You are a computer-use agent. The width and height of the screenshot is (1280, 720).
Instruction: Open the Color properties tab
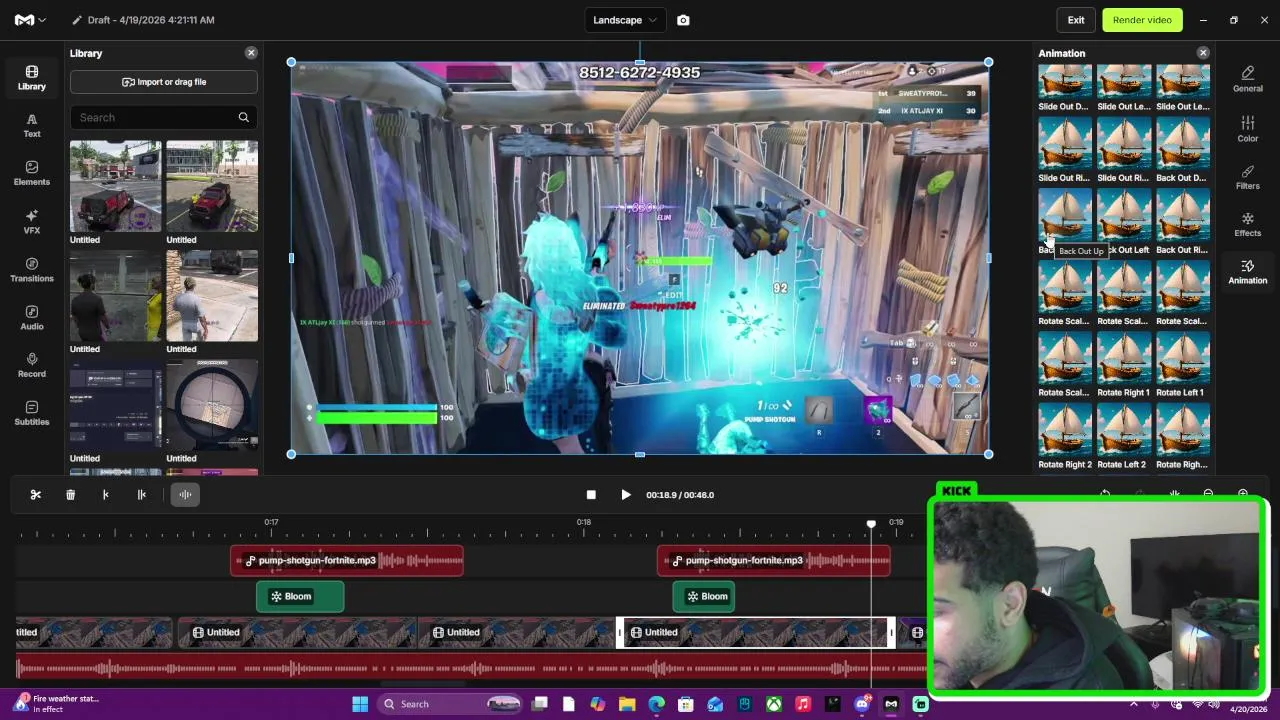click(x=1247, y=129)
